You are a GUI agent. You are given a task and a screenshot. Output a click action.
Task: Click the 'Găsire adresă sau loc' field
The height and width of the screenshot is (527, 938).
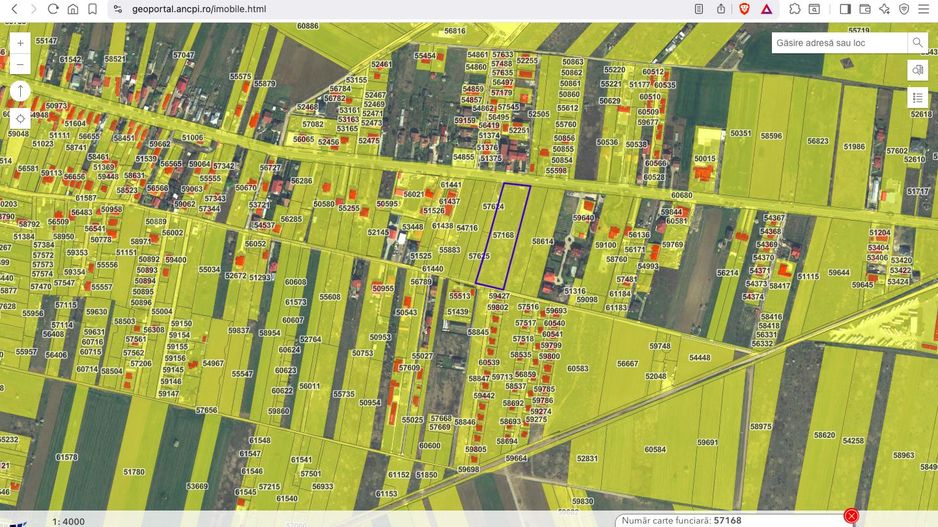839,43
